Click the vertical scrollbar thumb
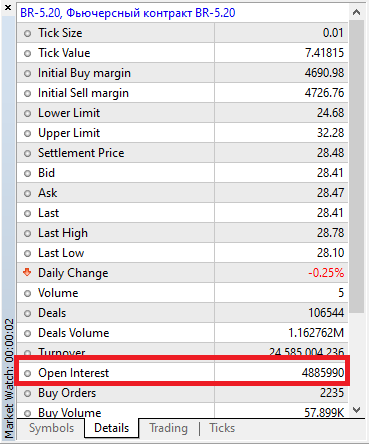The image size is (369, 444). (356, 166)
